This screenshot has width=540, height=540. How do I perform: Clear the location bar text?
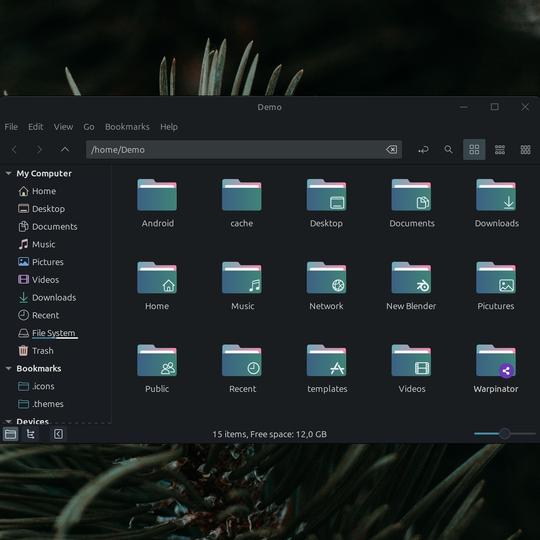pyautogui.click(x=392, y=149)
